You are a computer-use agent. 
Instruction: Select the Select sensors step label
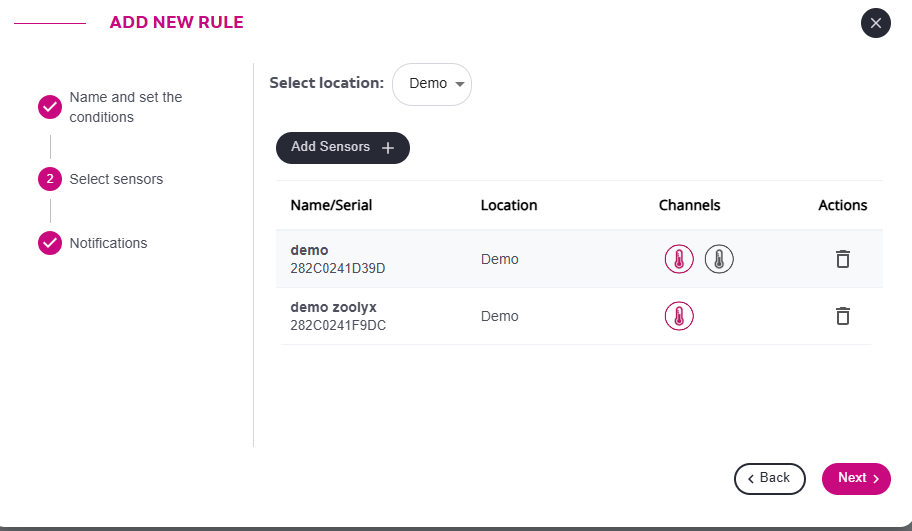coord(116,180)
